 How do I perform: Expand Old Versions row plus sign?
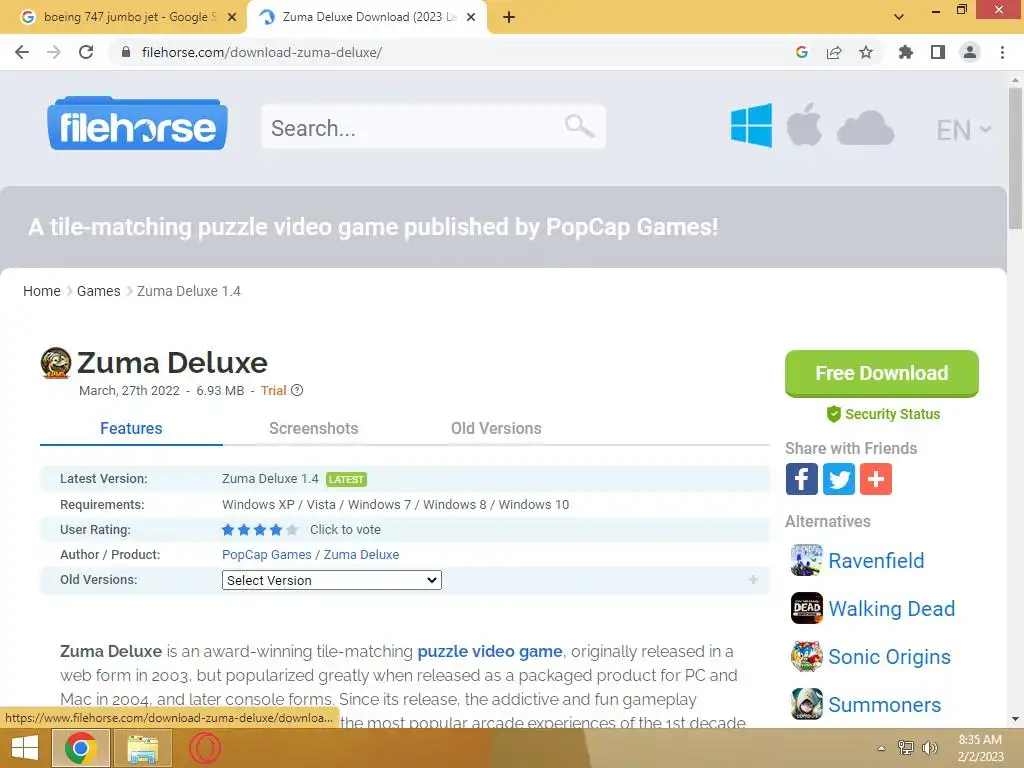tap(753, 580)
